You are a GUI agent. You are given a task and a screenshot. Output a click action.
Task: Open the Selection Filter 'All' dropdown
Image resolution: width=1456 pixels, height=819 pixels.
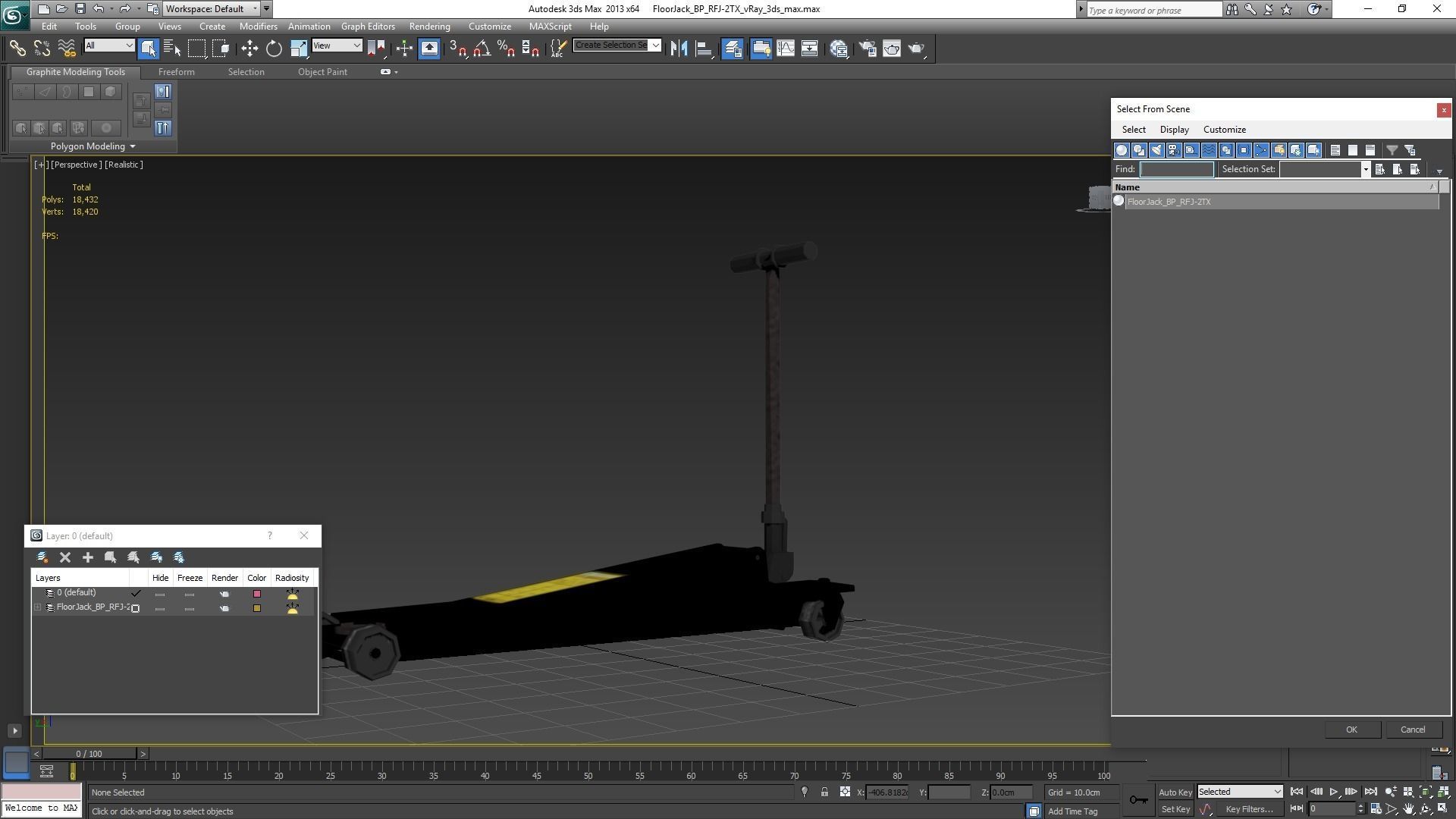pos(109,45)
